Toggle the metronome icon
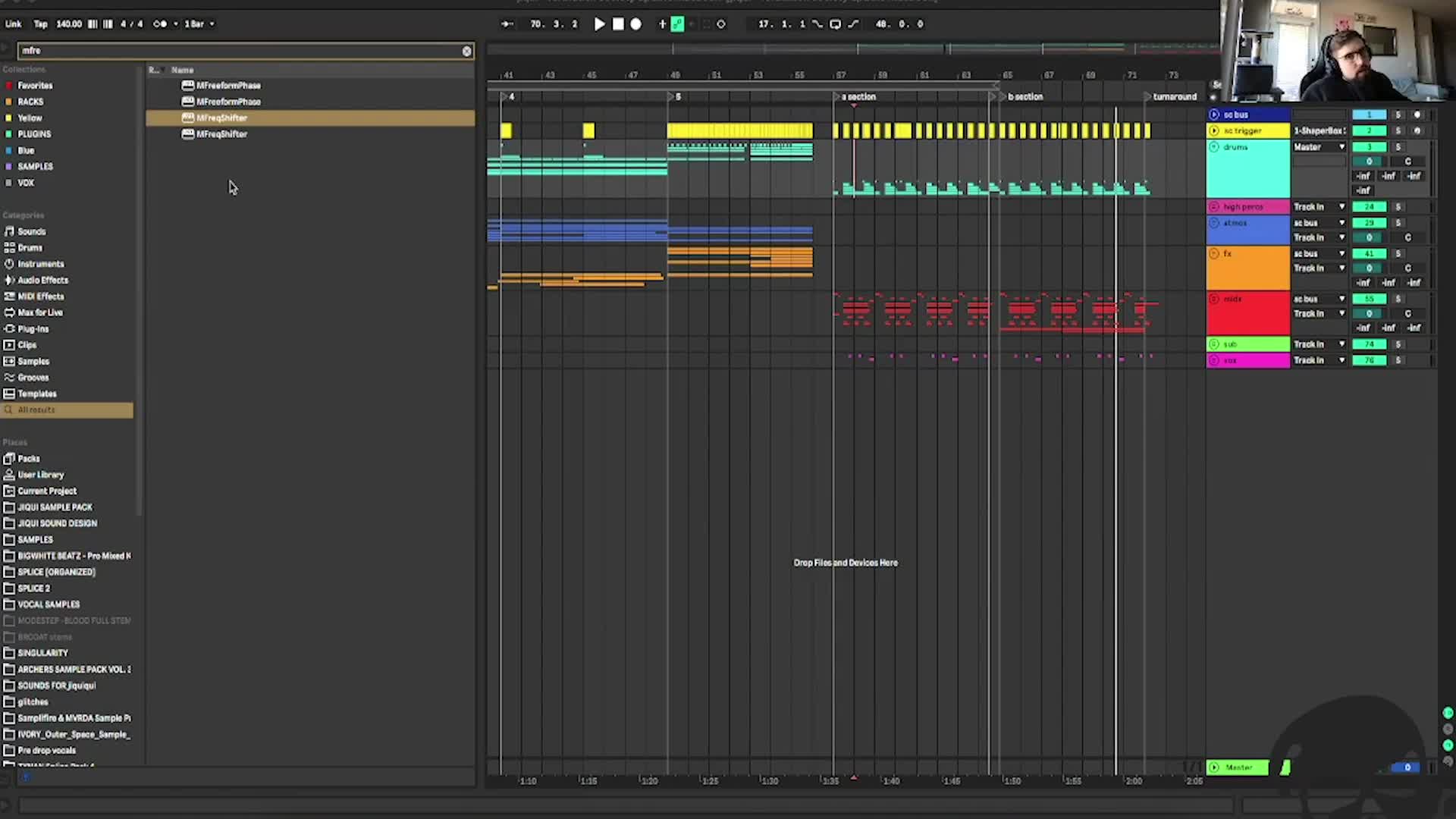This screenshot has width=1456, height=819. pos(160,24)
